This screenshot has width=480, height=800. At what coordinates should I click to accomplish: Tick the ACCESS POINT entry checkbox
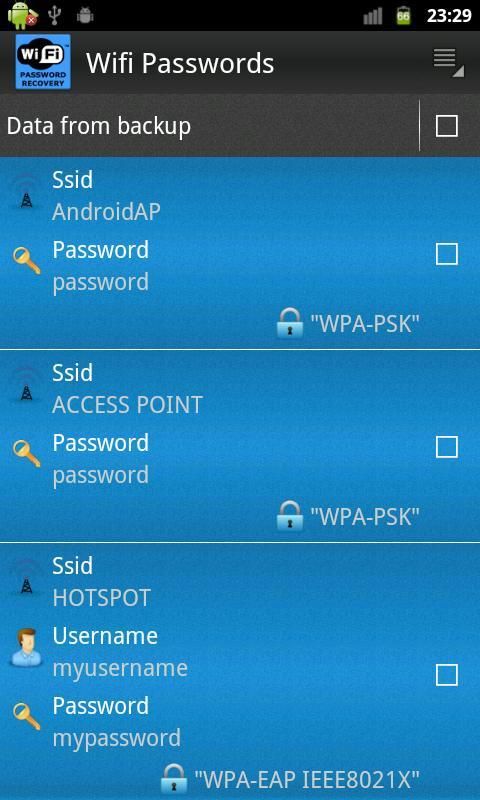click(x=446, y=447)
